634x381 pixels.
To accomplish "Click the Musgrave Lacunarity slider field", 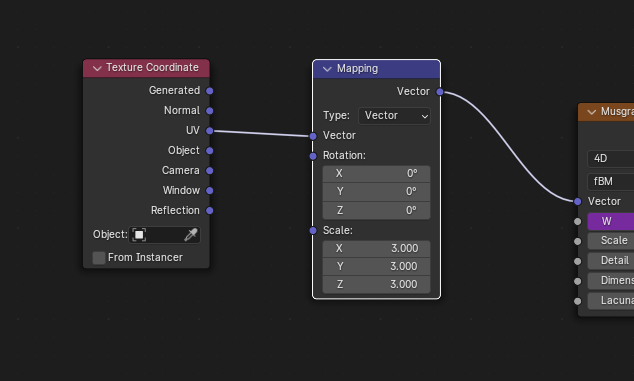I will [x=611, y=301].
